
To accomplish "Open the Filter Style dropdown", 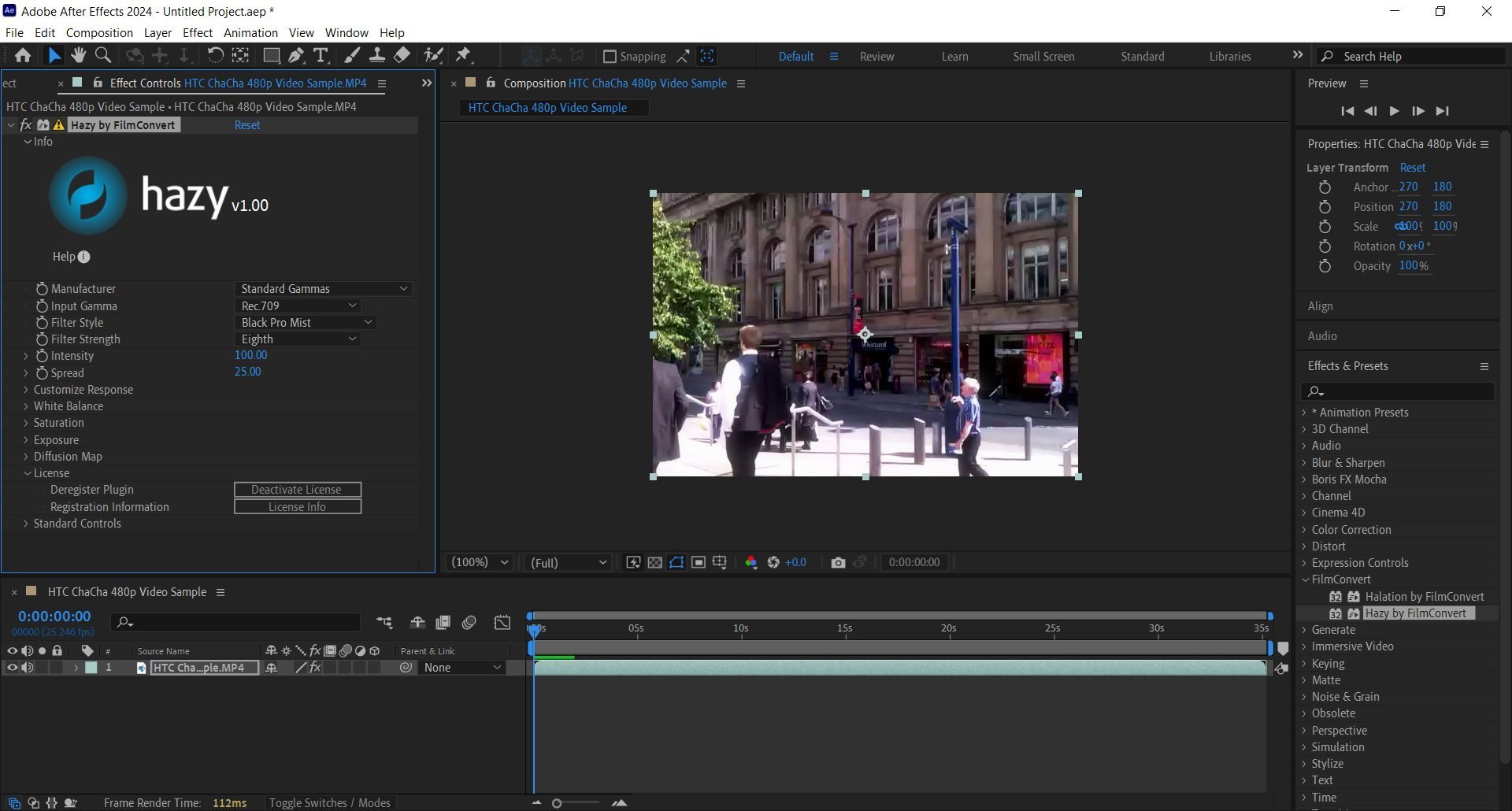I will (306, 323).
